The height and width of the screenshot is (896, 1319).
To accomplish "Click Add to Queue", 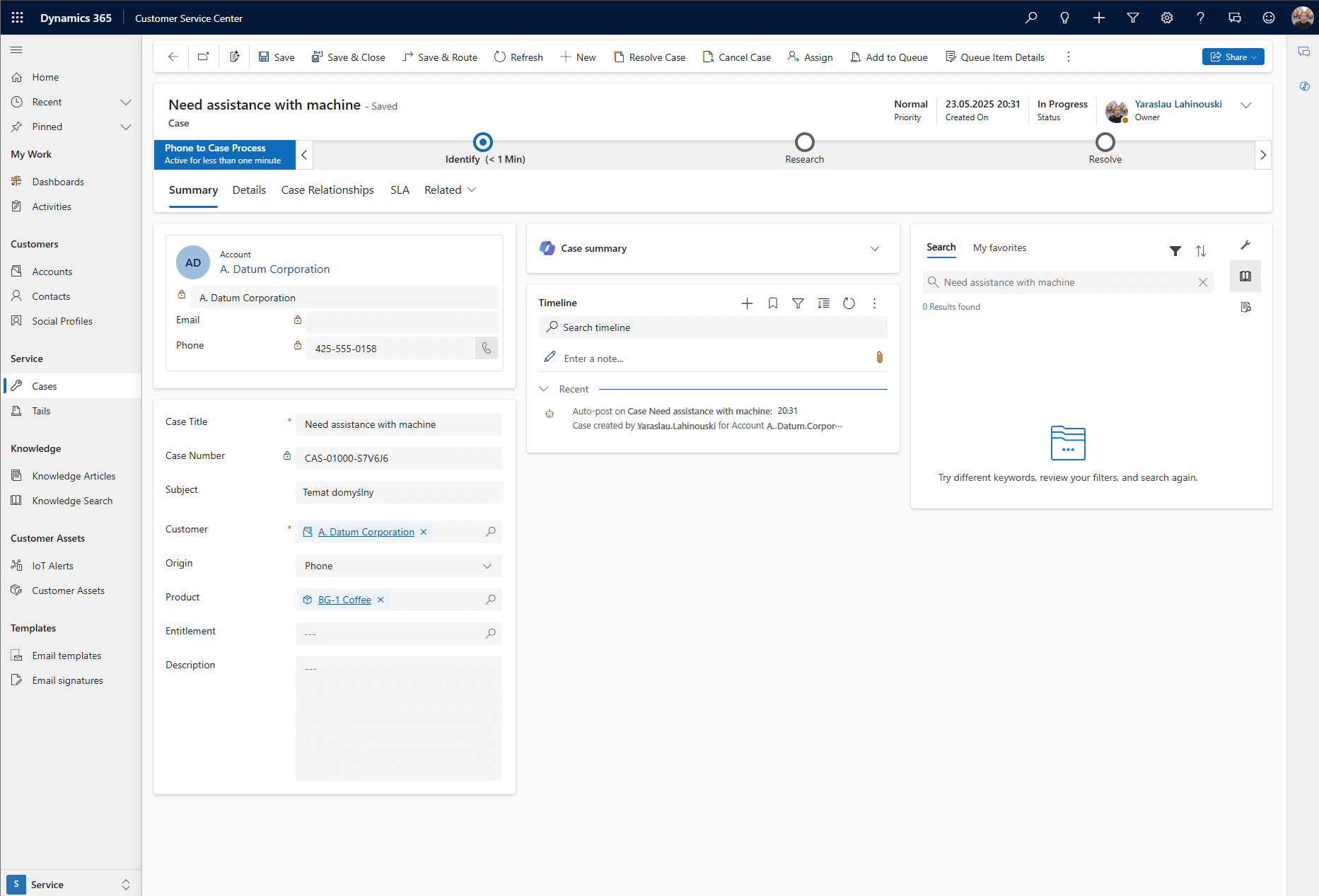I will click(x=889, y=57).
